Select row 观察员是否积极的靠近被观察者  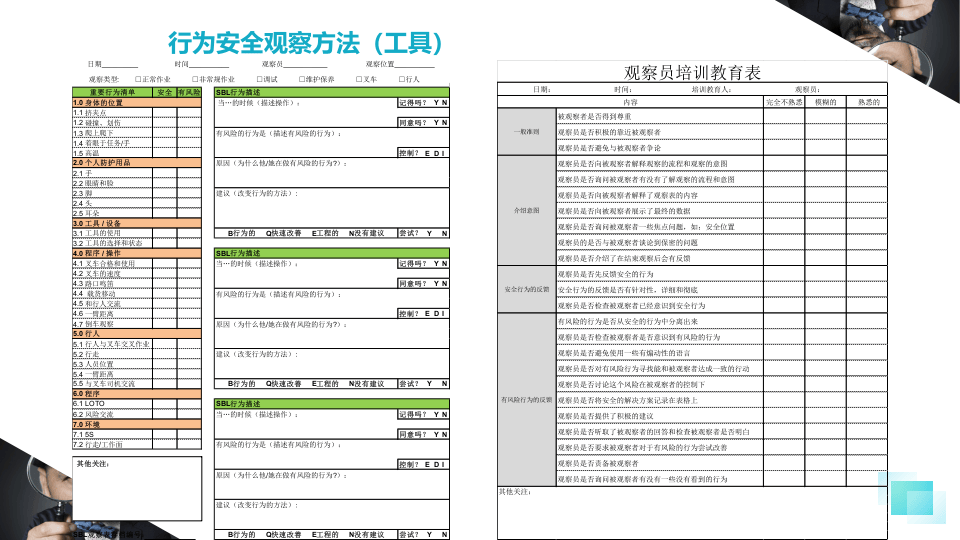tap(722, 132)
